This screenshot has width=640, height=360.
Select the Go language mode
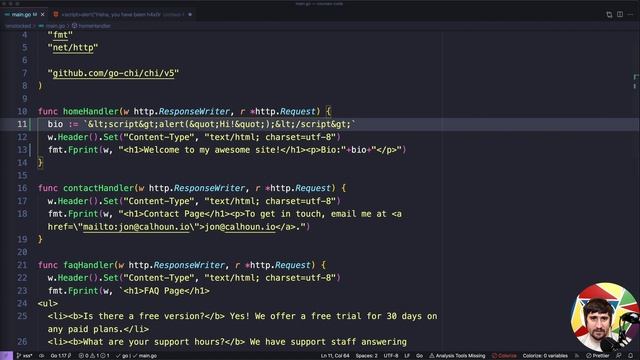(x=419, y=356)
